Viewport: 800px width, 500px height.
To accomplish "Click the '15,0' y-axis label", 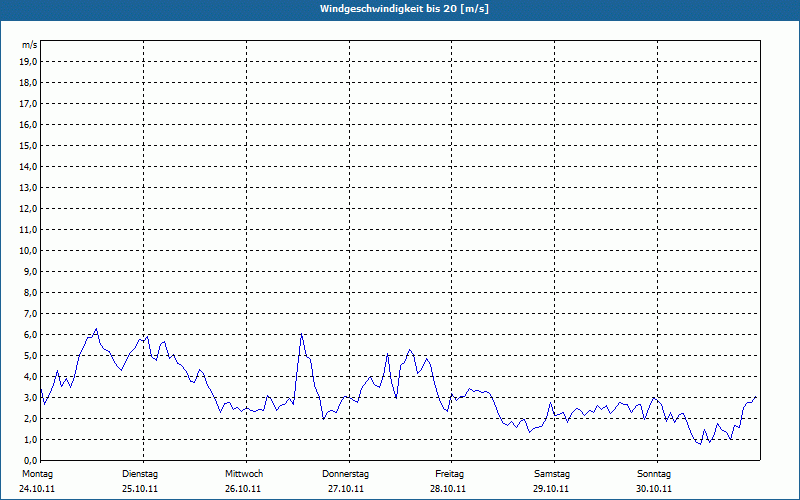I will tap(28, 145).
